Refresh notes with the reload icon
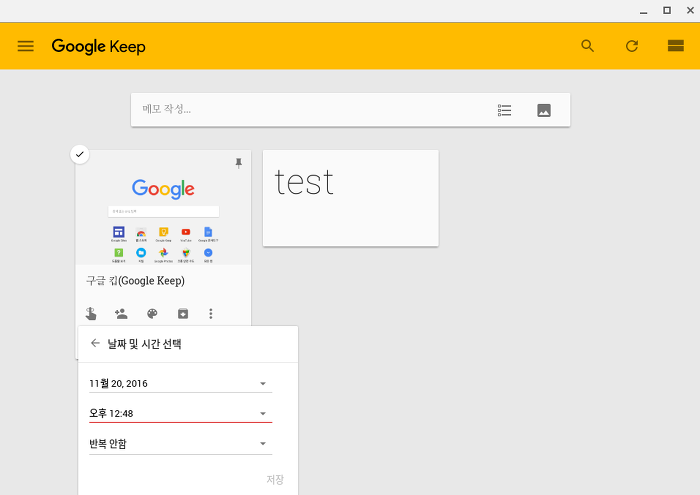700x495 pixels. (x=631, y=46)
